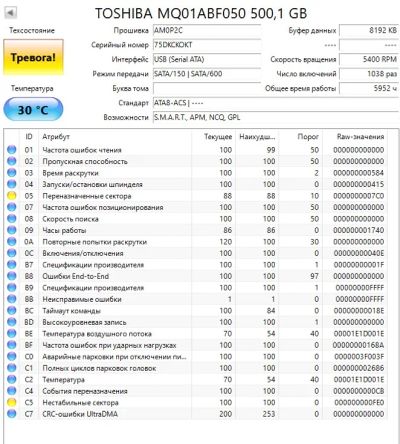Select the blue status icon for attribute 0C

[12, 253]
